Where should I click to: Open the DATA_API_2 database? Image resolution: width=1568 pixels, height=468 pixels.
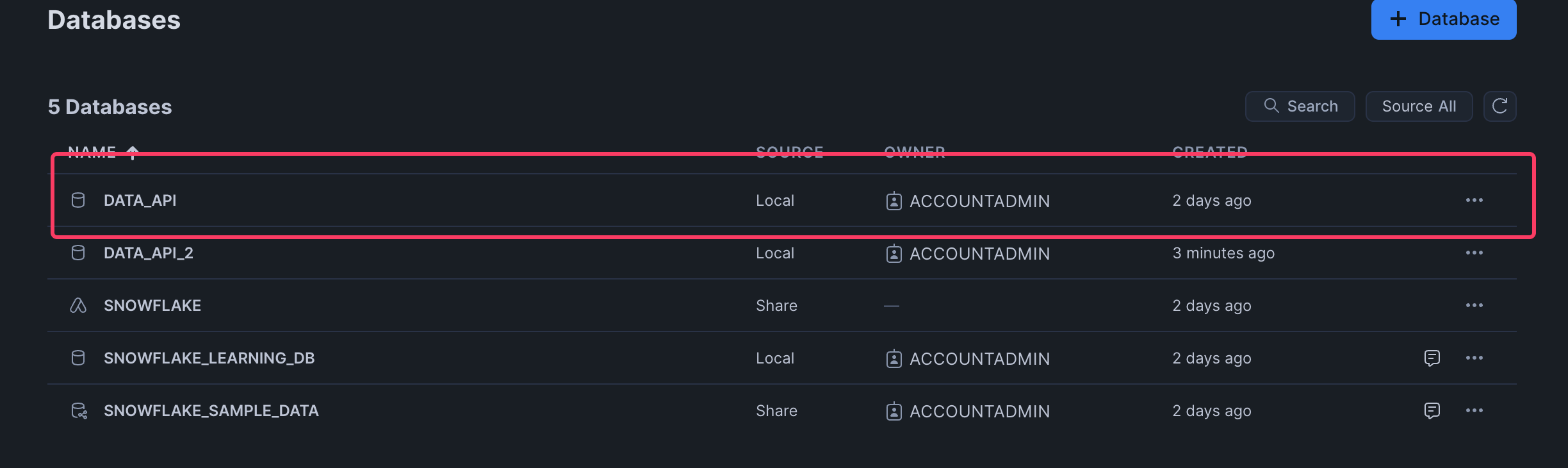149,253
